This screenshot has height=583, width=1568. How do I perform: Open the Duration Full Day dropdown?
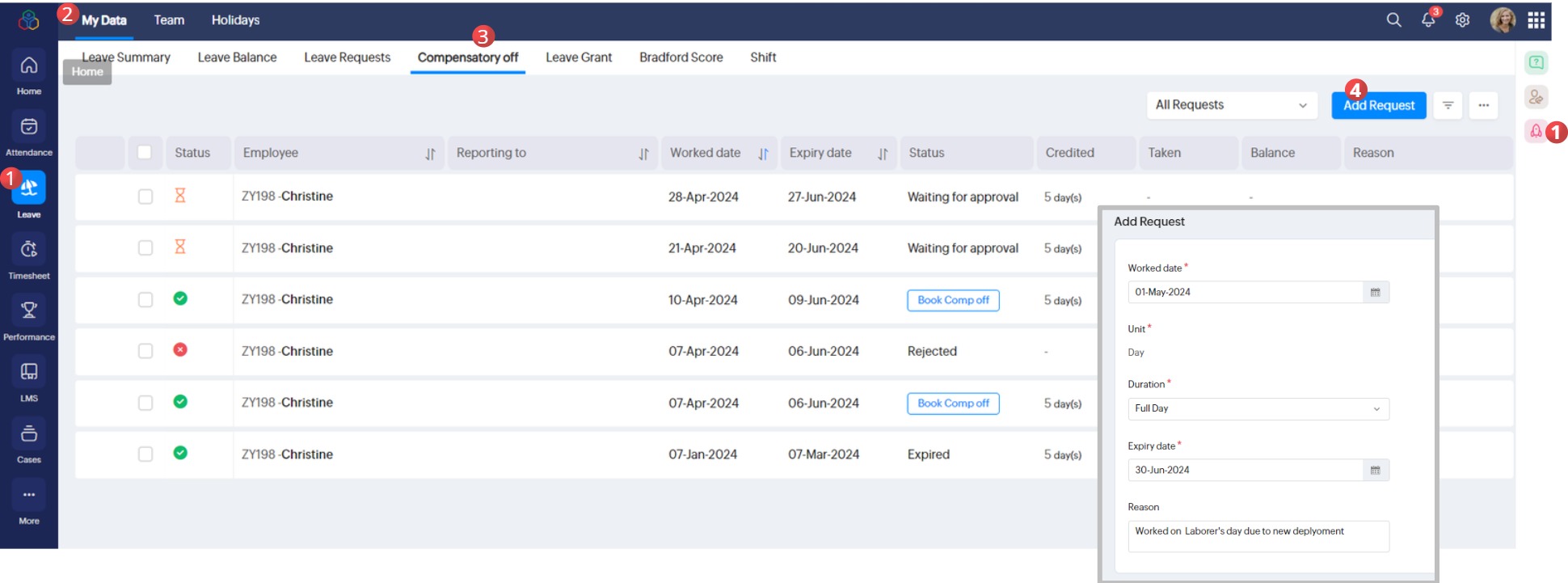pyautogui.click(x=1258, y=409)
